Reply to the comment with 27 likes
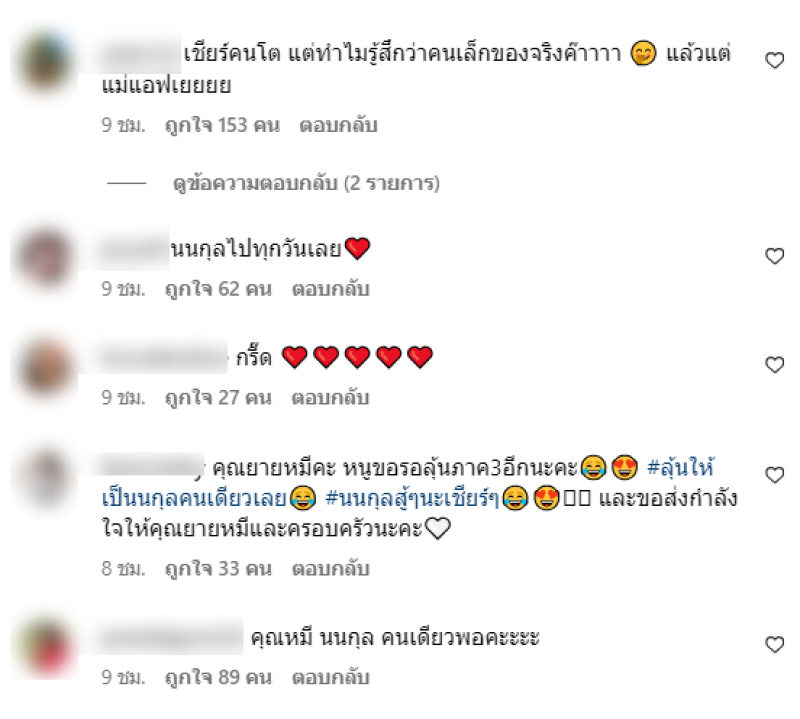 pyautogui.click(x=330, y=398)
